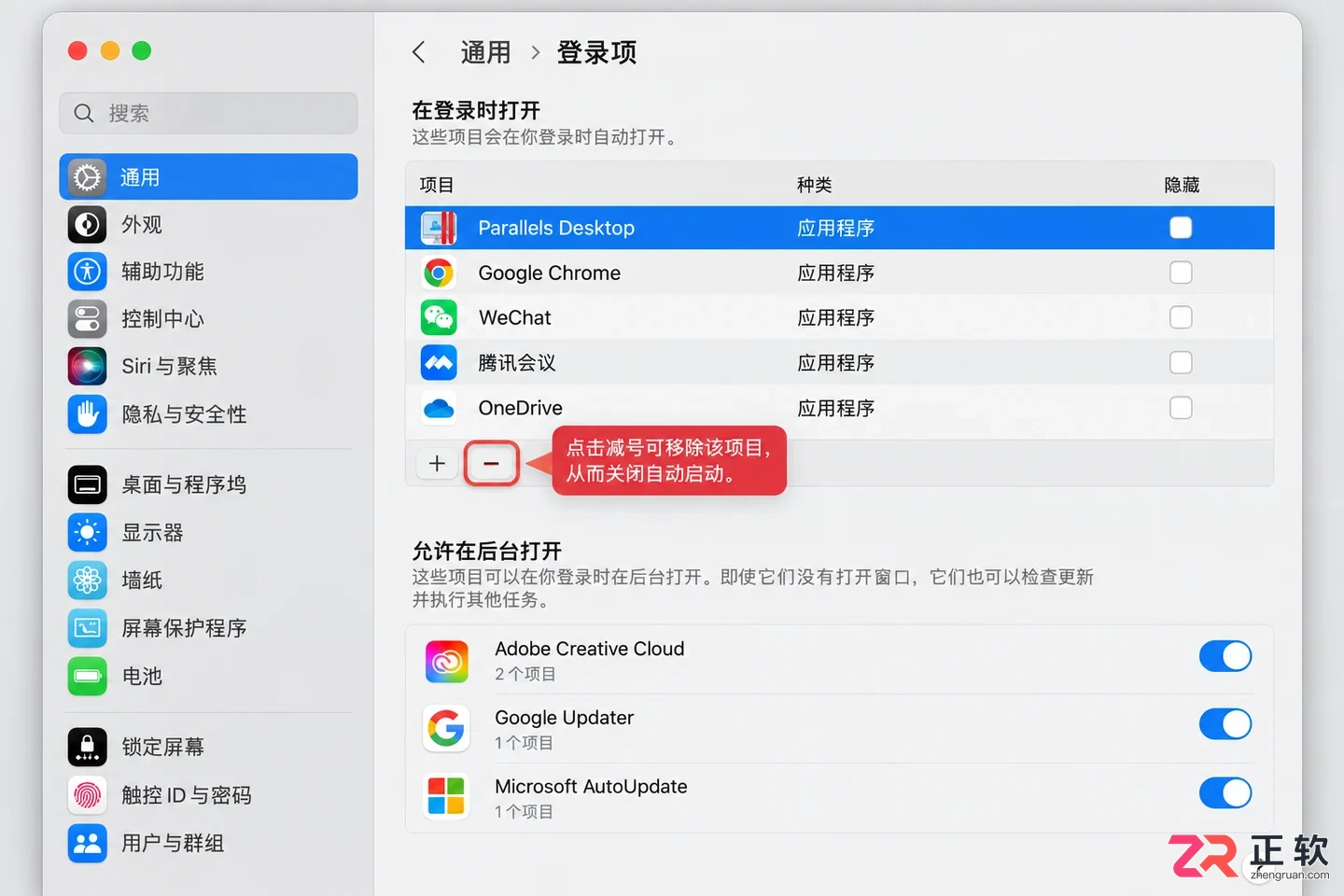The height and width of the screenshot is (896, 1344).
Task: Select the 锁定屏幕 lock screen icon
Action: (x=87, y=747)
